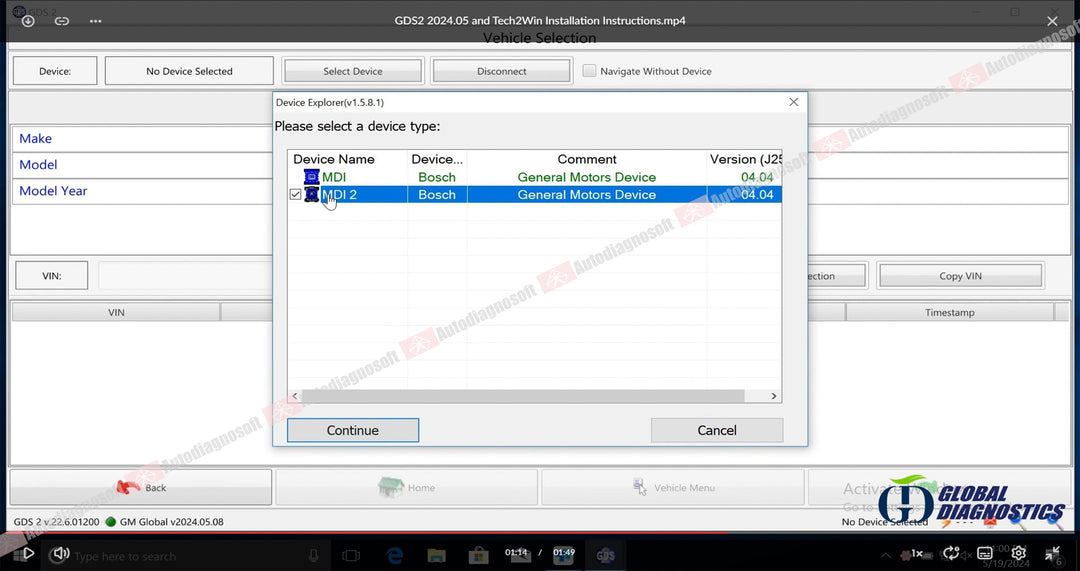This screenshot has width=1080, height=571.
Task: Click the Disconnect button
Action: tap(501, 71)
